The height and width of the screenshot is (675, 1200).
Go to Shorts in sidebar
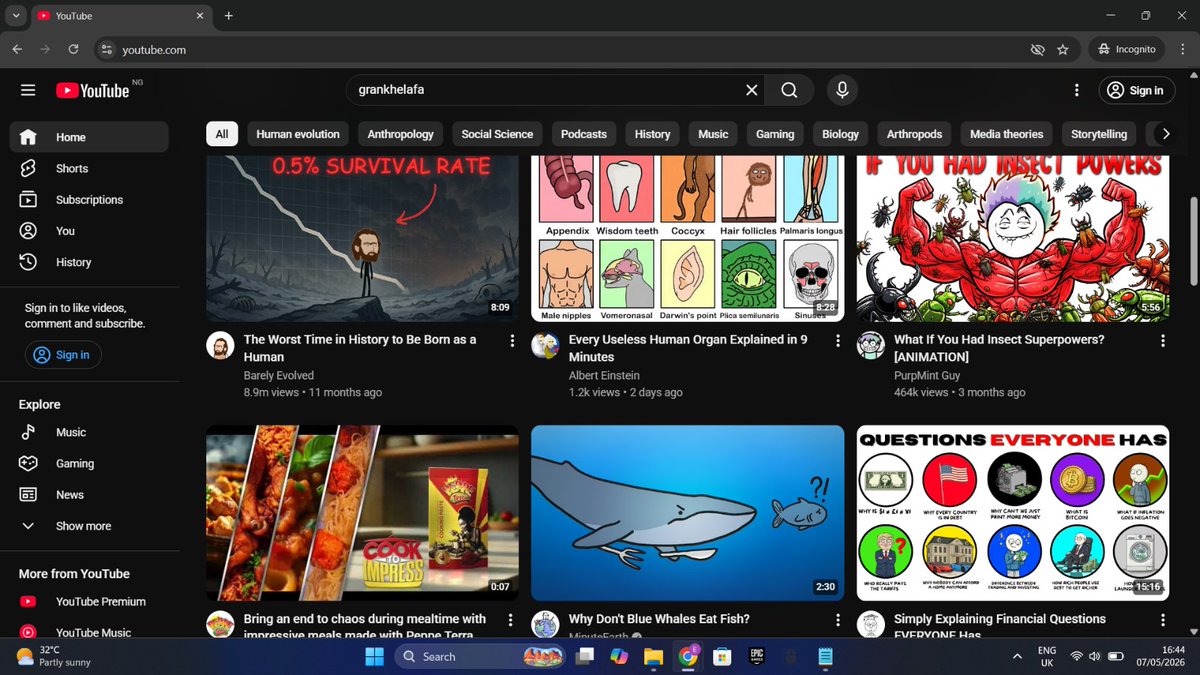point(89,168)
